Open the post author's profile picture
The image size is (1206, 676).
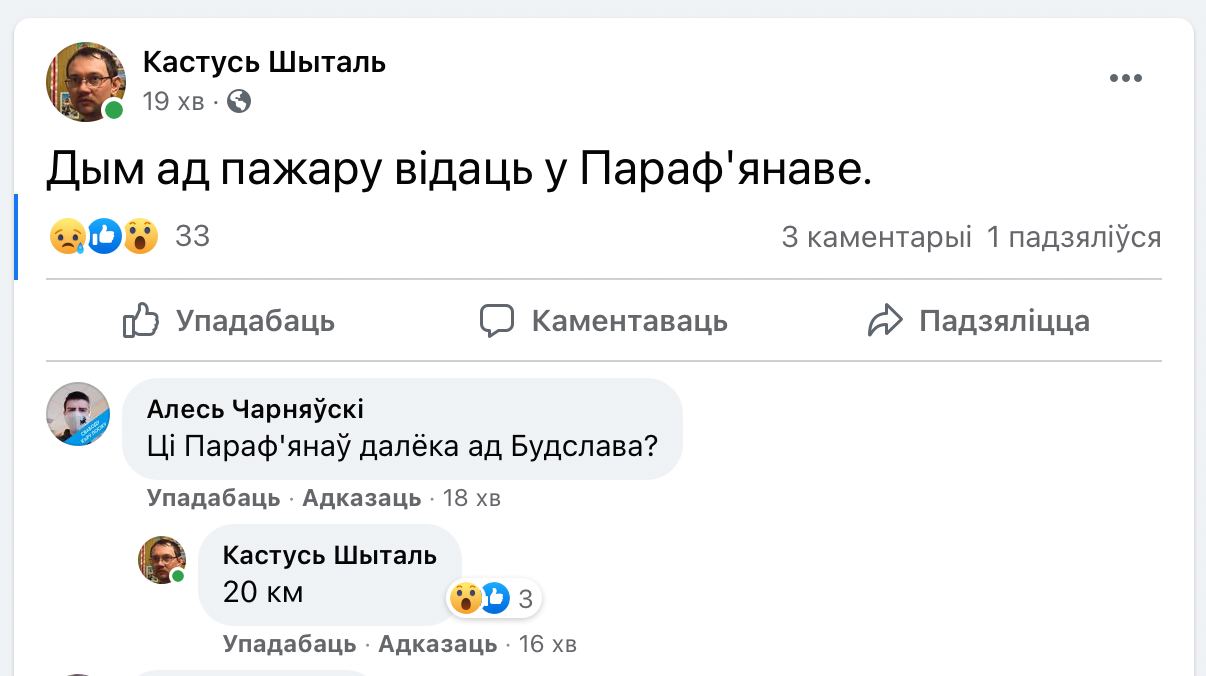tap(85, 81)
